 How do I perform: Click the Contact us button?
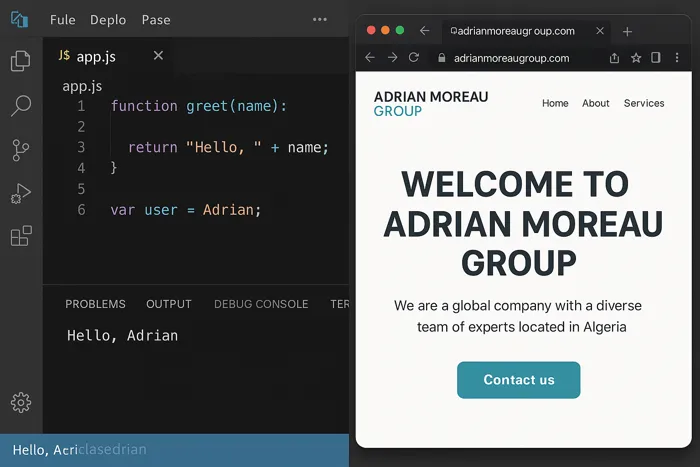518,380
